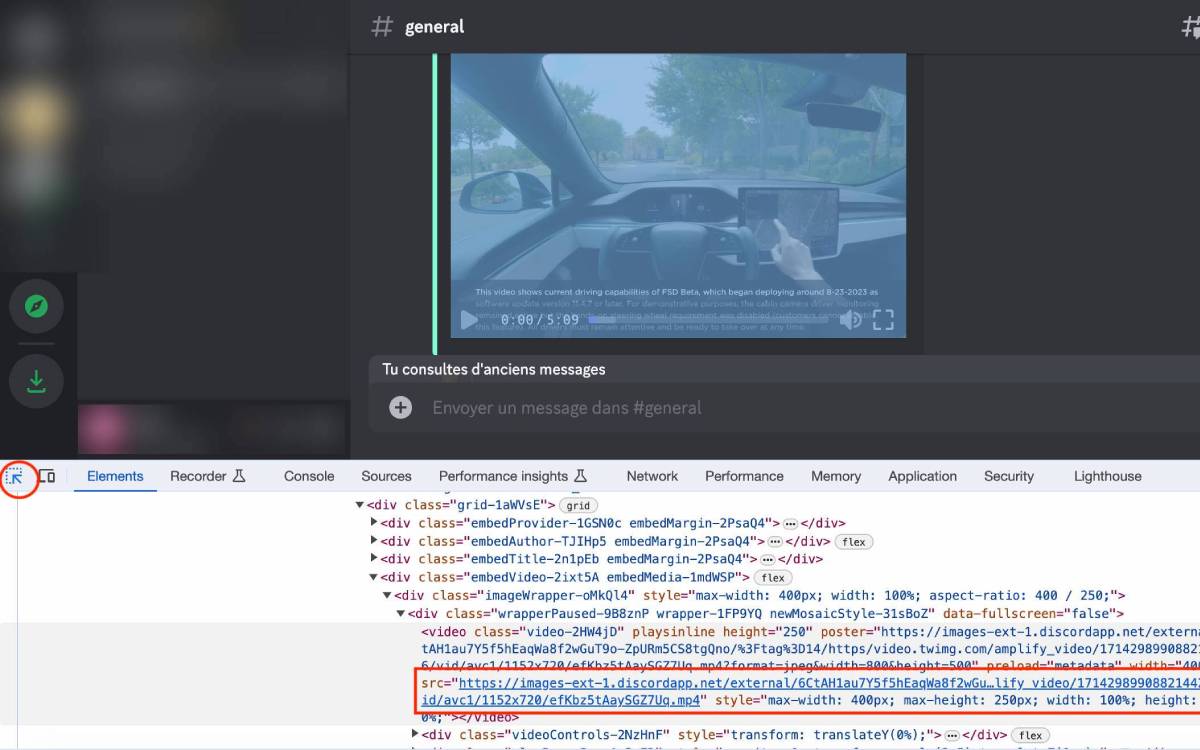1200x750 pixels.
Task: Open the Security tab
Action: (1009, 476)
